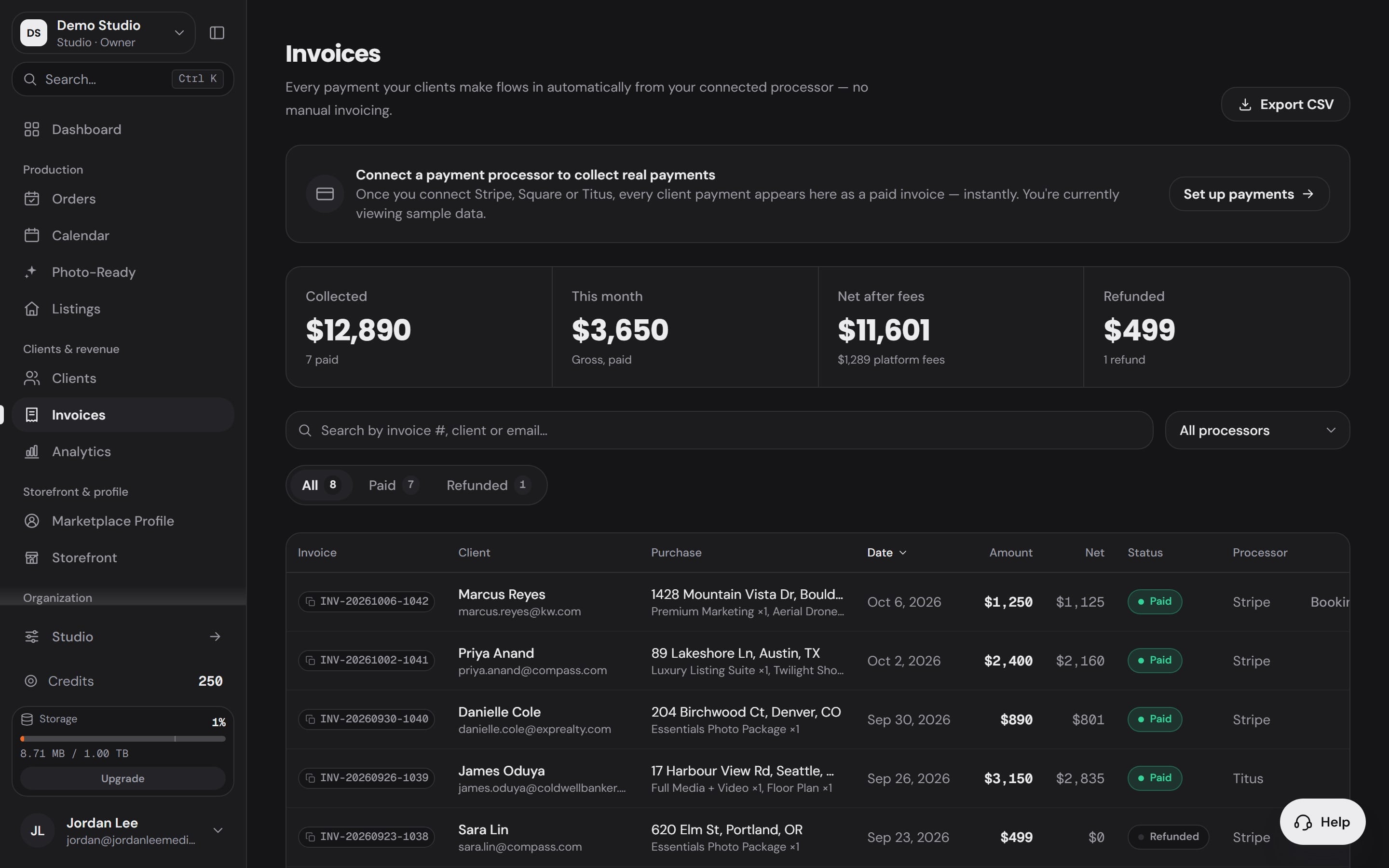Screen dimensions: 1389x868
Task: Go to the Storefront page
Action: click(123, 558)
